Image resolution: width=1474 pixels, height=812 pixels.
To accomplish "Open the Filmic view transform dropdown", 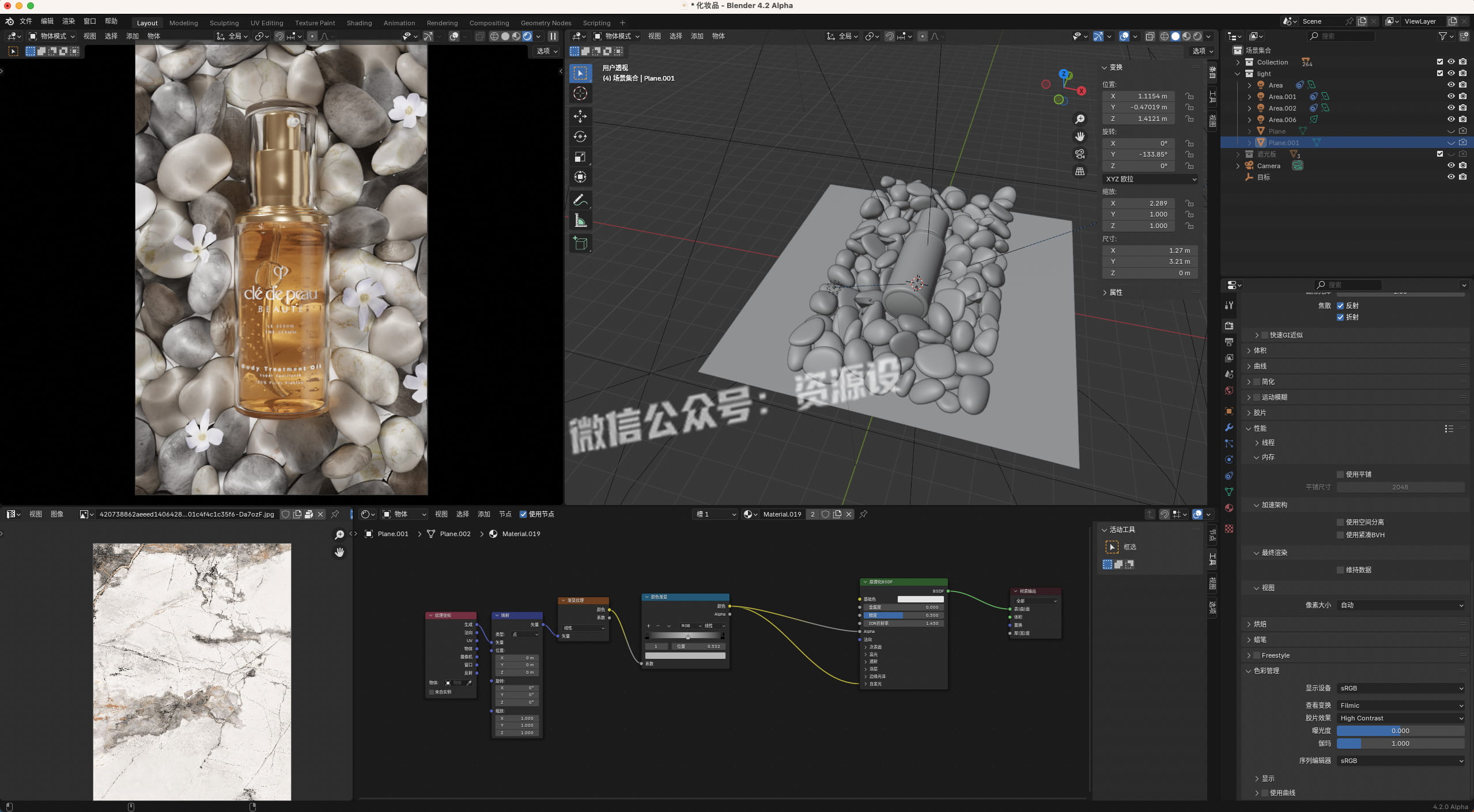I will (x=1400, y=705).
